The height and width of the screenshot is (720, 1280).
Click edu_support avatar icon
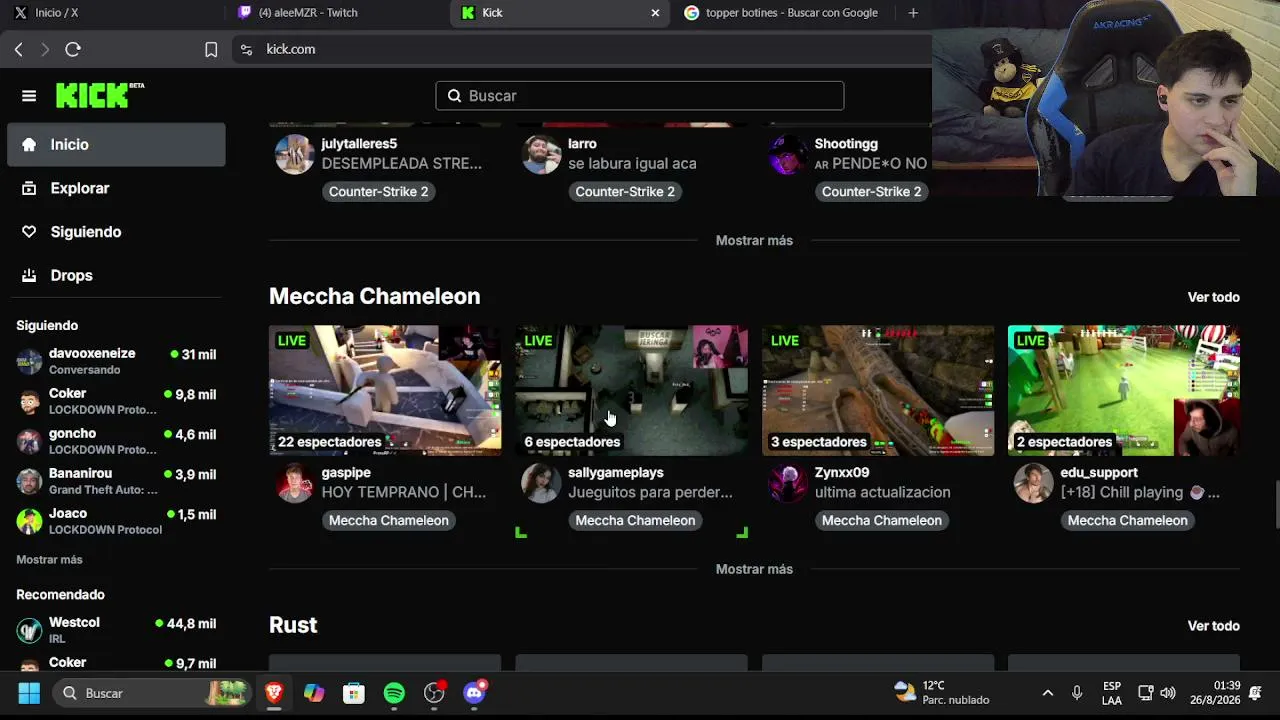1034,484
